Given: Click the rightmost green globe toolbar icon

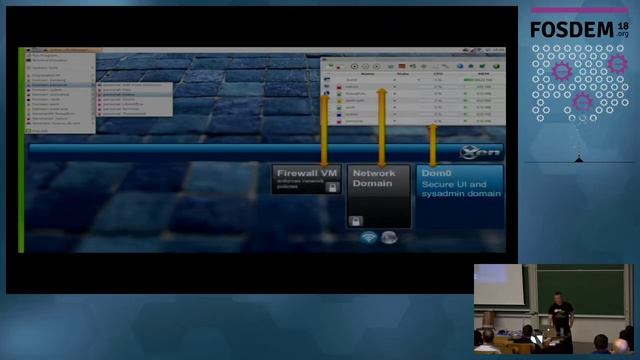Looking at the screenshot, I should (497, 66).
